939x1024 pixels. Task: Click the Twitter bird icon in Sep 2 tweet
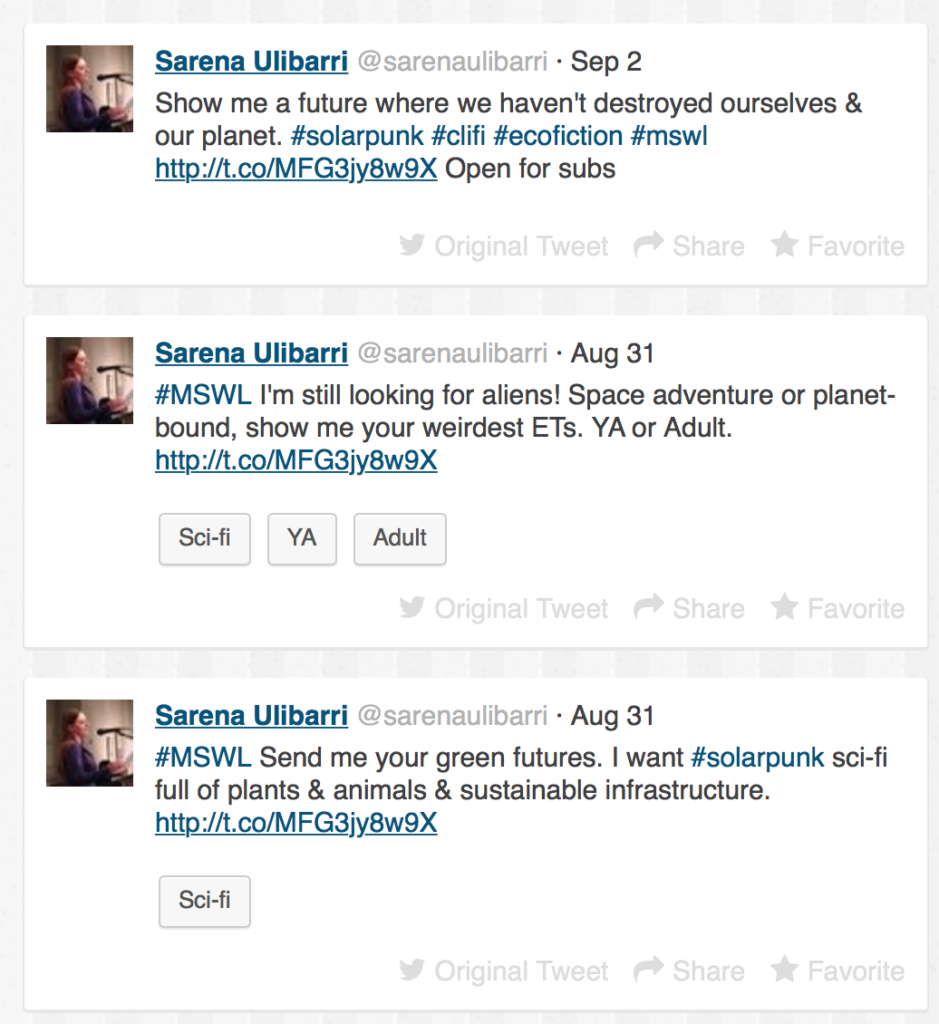[411, 245]
